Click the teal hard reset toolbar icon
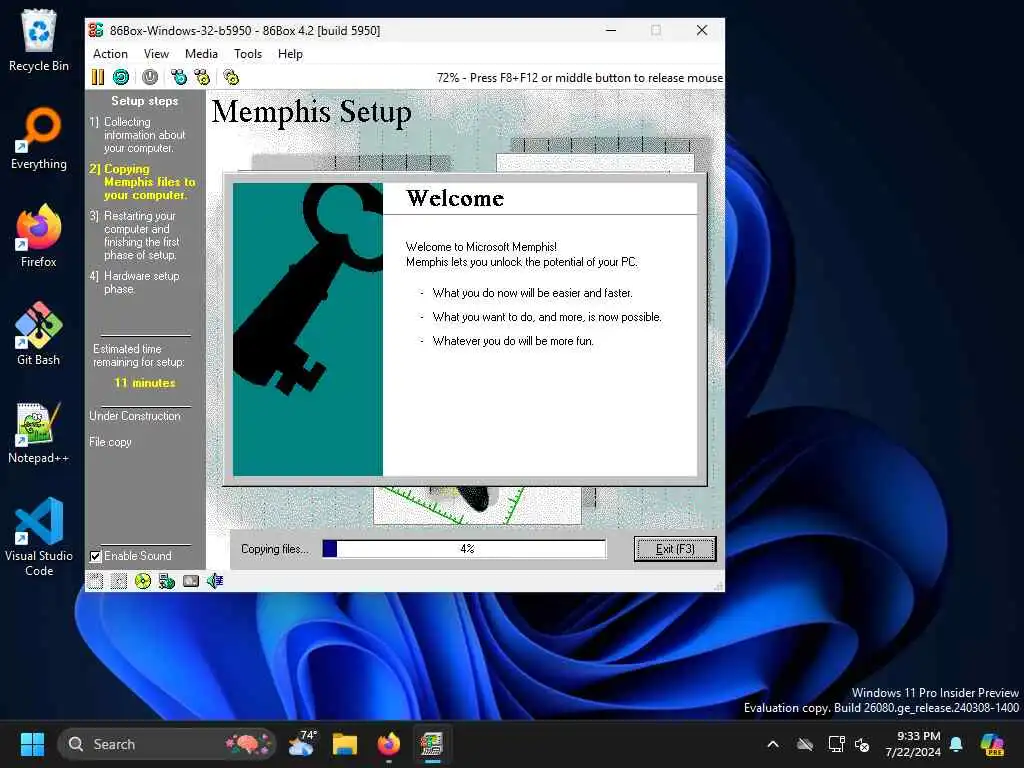 point(121,77)
